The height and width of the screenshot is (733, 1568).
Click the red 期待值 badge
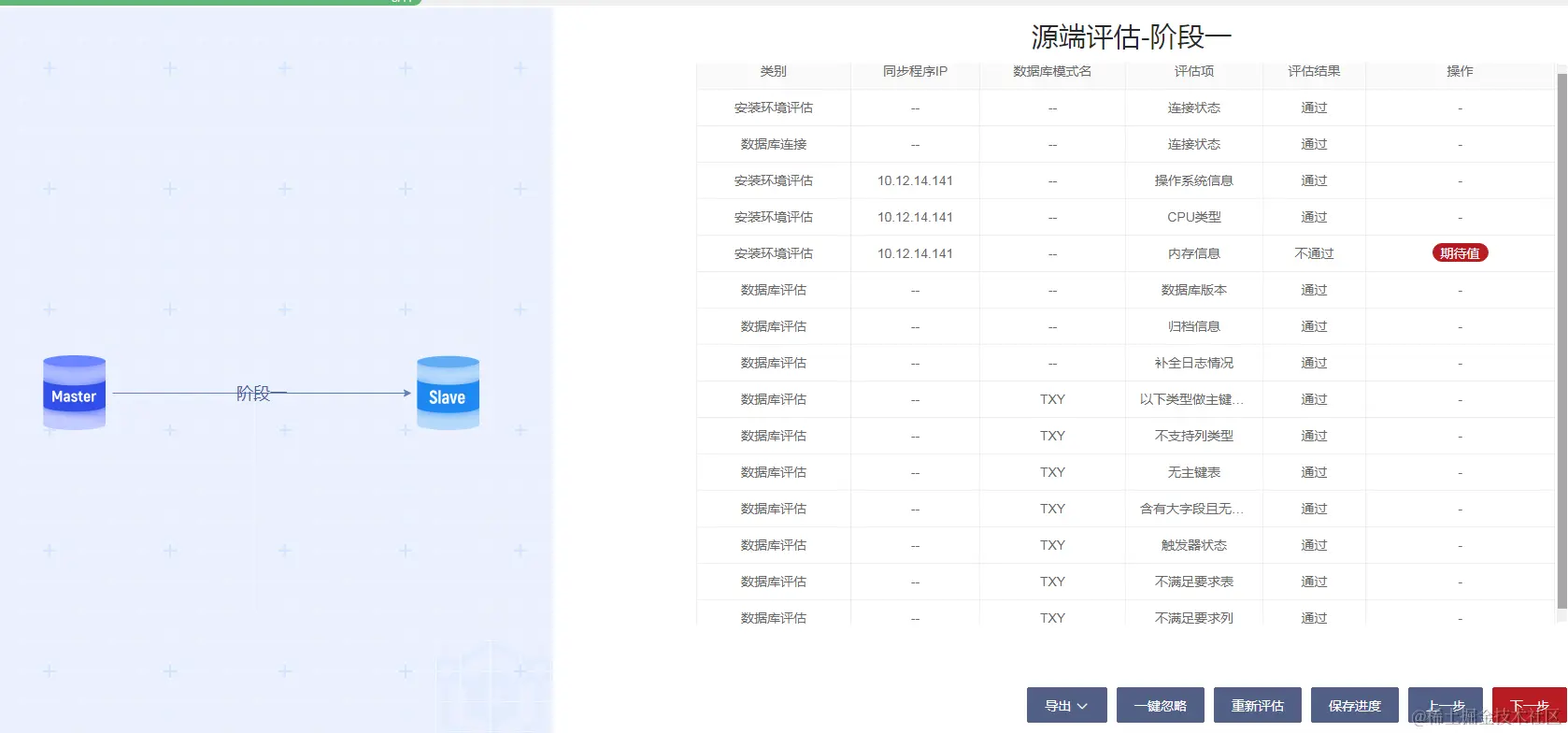1460,253
